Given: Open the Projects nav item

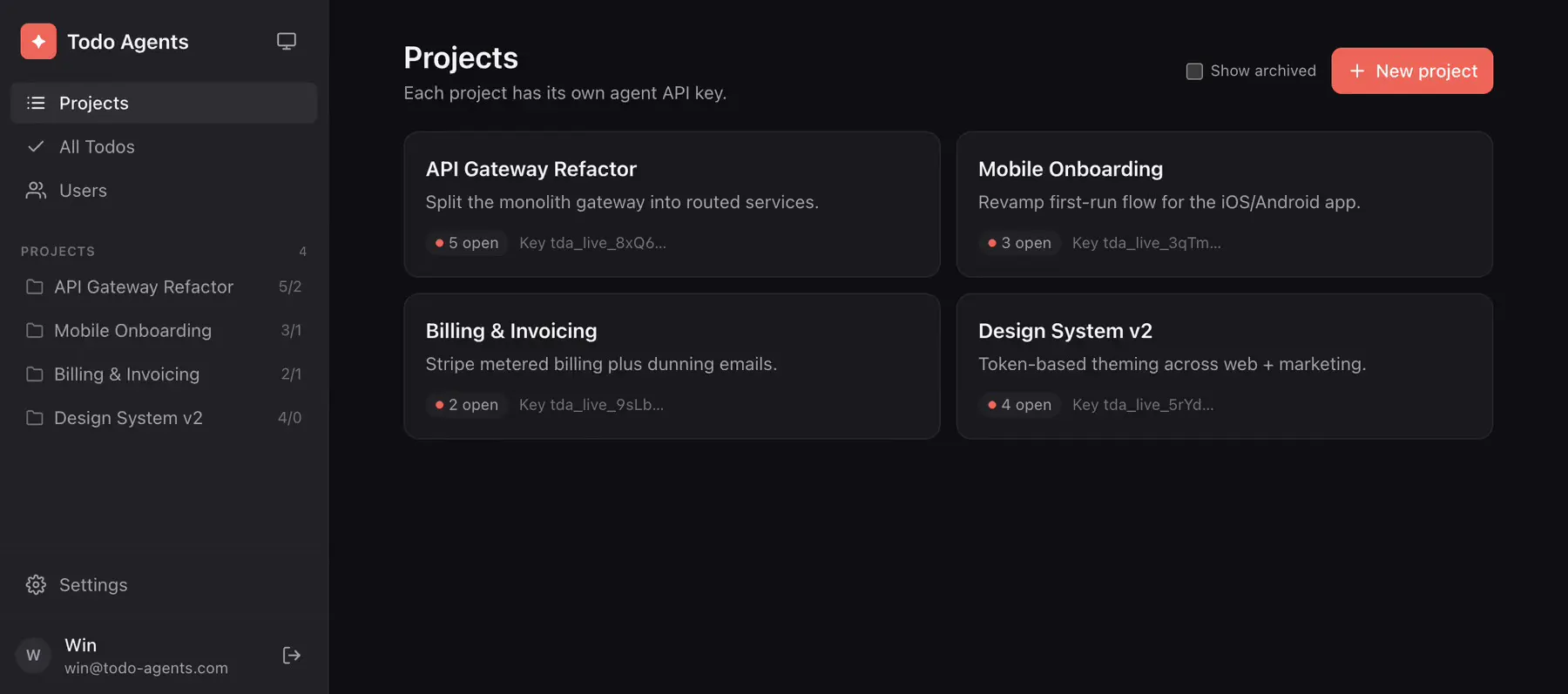Looking at the screenshot, I should 164,103.
